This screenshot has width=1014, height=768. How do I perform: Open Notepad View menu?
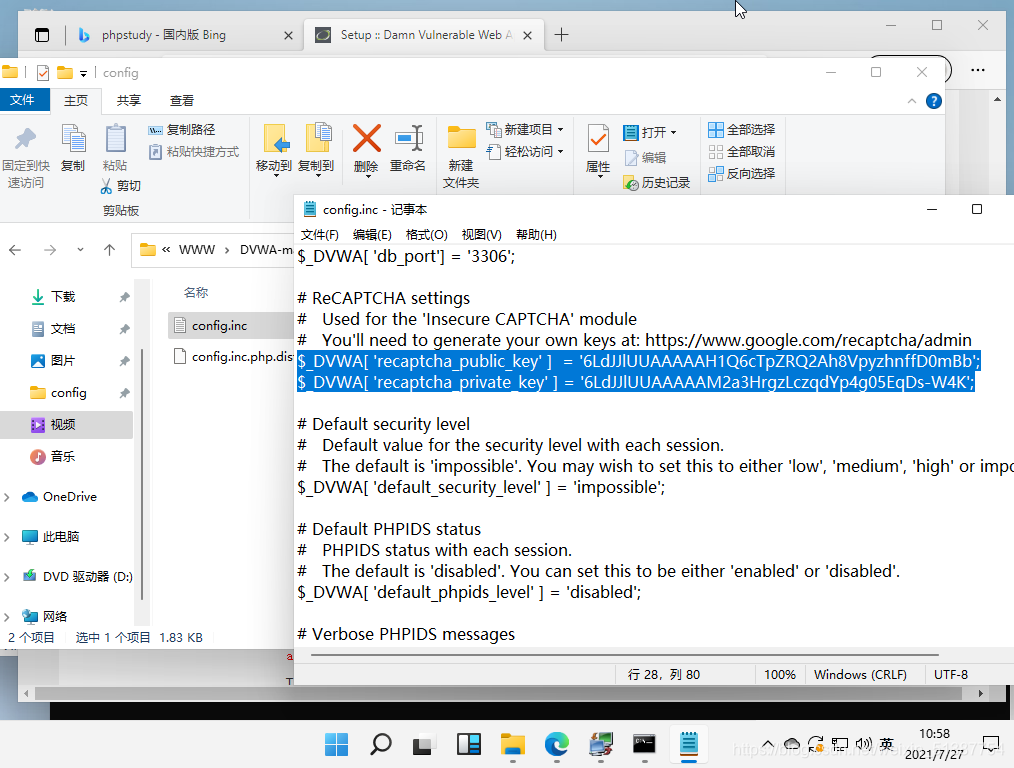coord(481,235)
